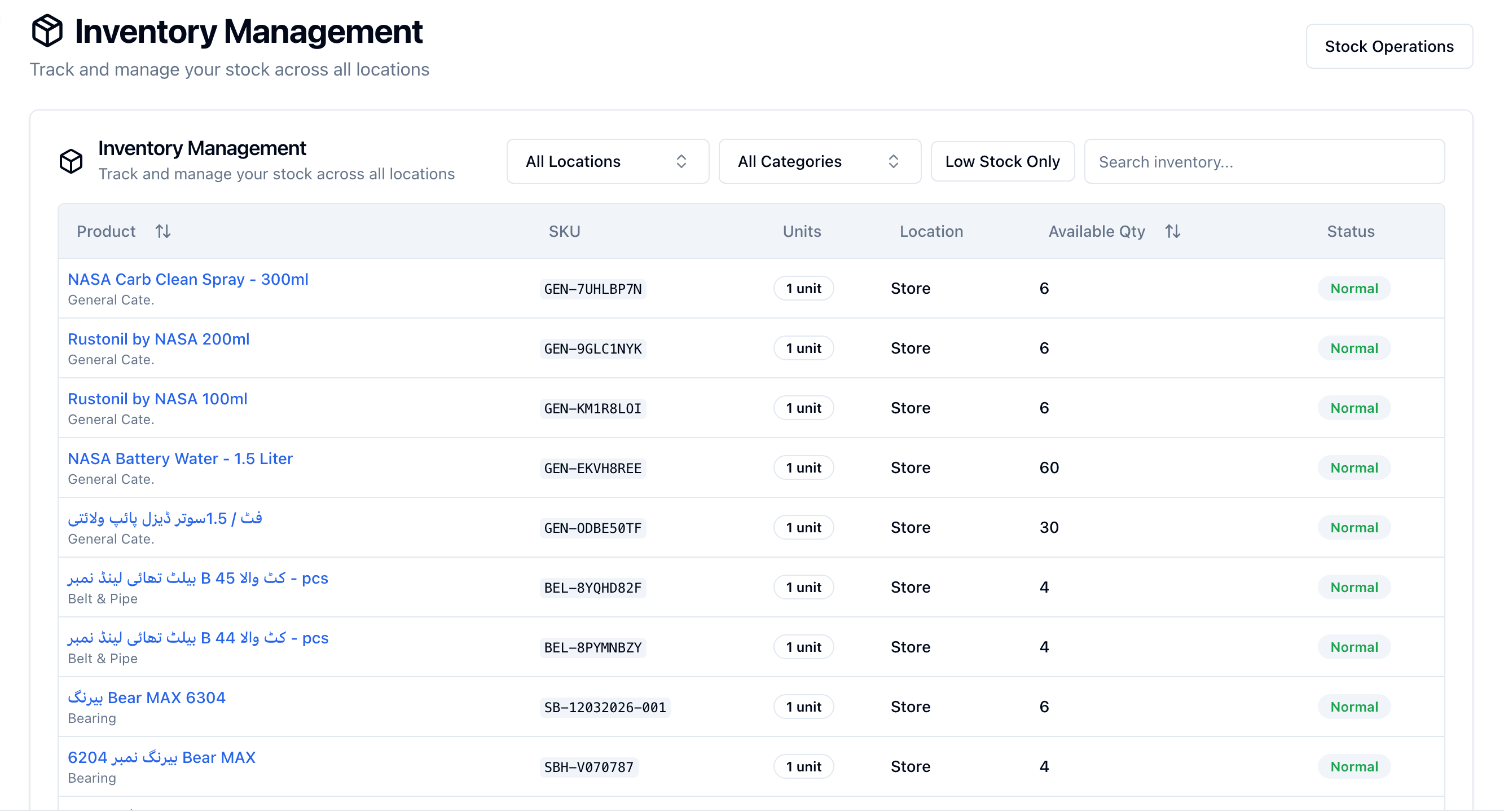Open the All Categories dropdown

pos(820,161)
